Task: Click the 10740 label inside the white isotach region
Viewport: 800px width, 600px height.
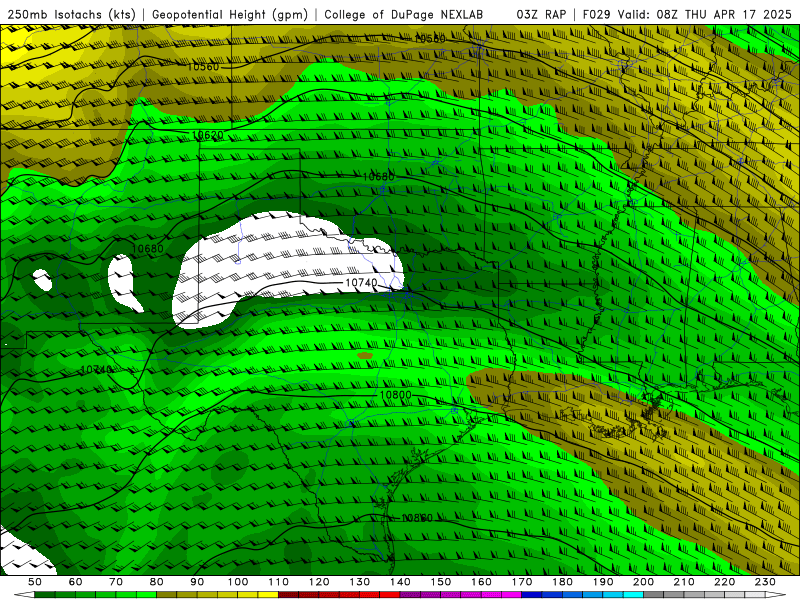Action: (x=361, y=283)
